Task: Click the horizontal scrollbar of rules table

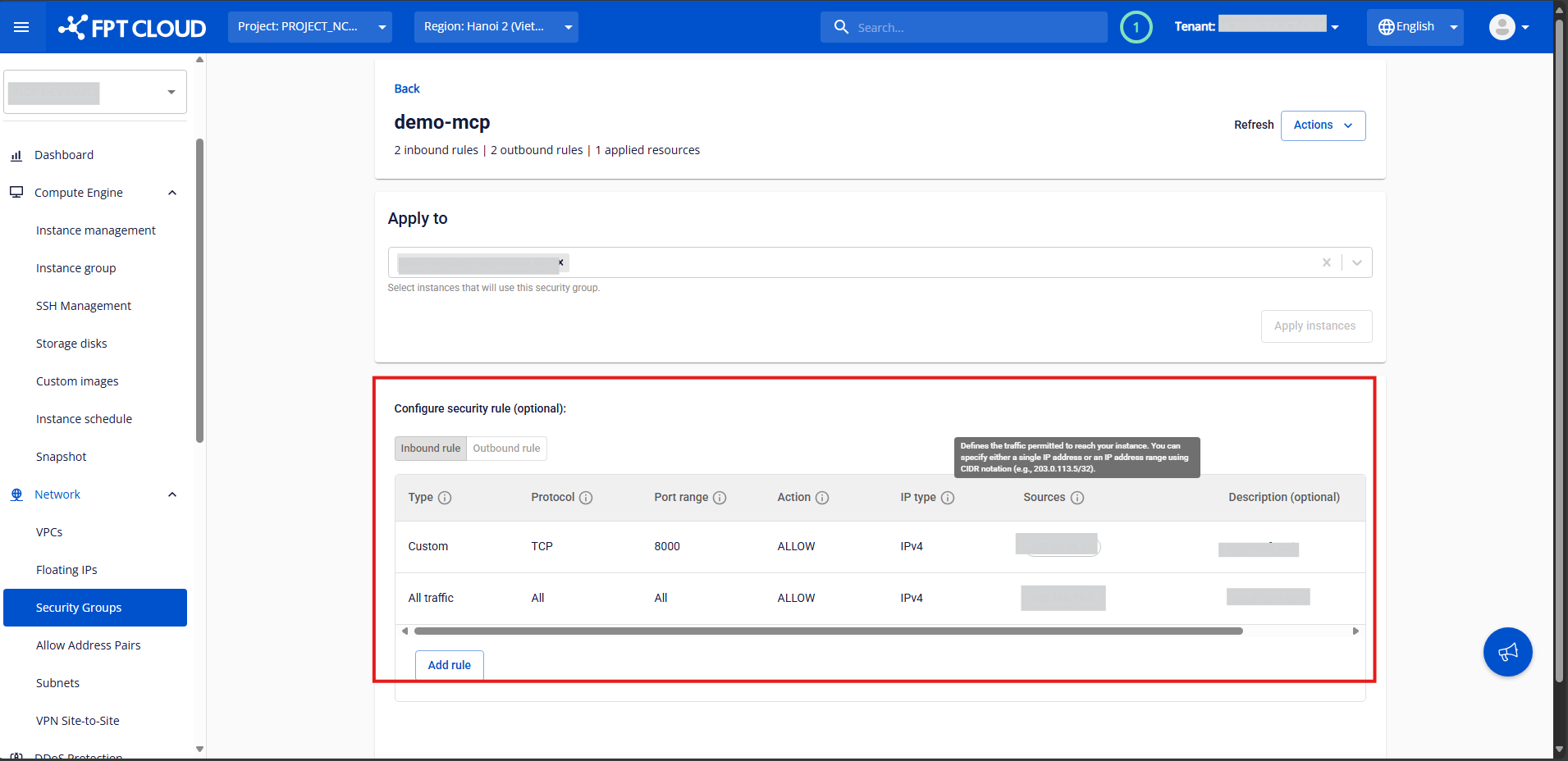Action: click(828, 631)
